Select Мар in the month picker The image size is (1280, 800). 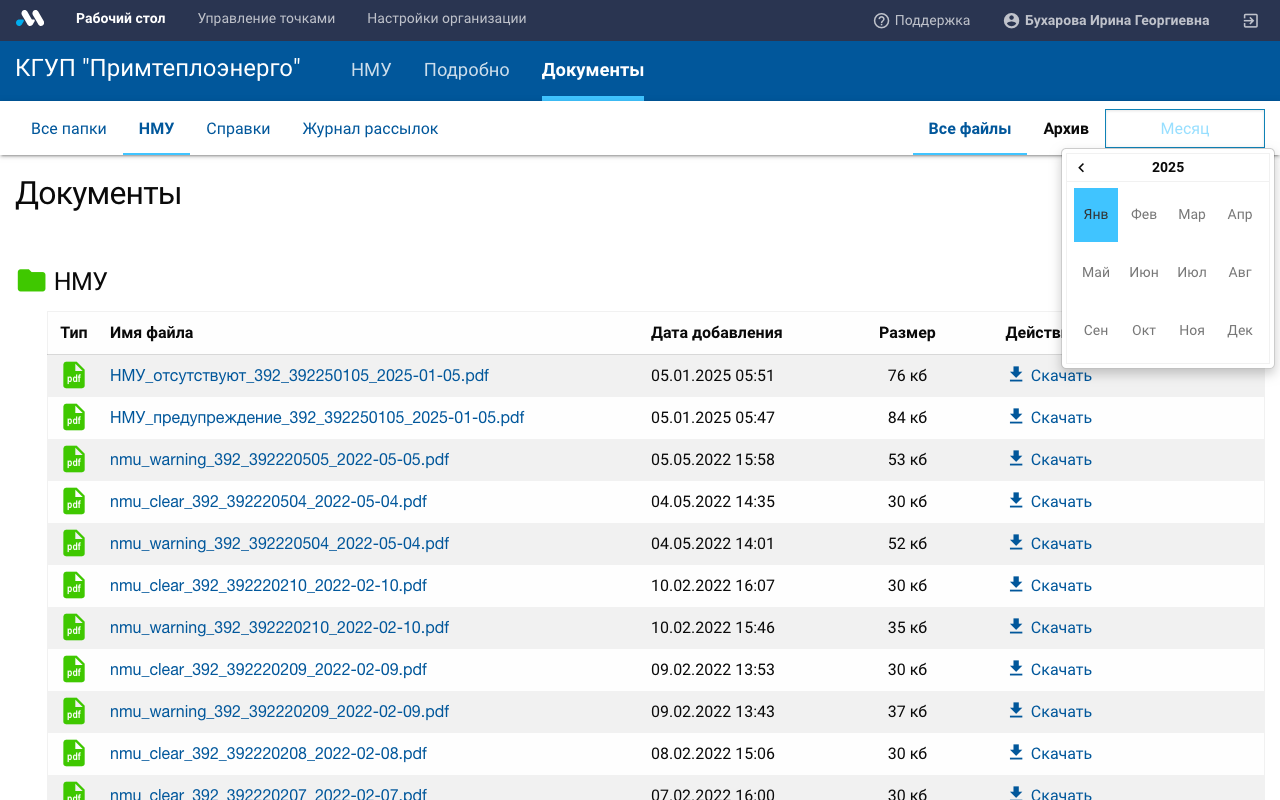click(x=1192, y=215)
